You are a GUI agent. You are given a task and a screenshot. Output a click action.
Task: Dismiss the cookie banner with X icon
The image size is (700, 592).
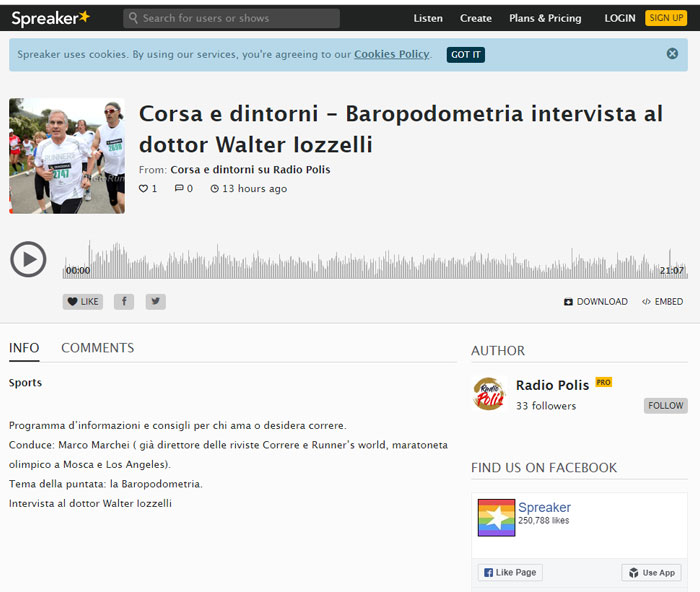[672, 54]
